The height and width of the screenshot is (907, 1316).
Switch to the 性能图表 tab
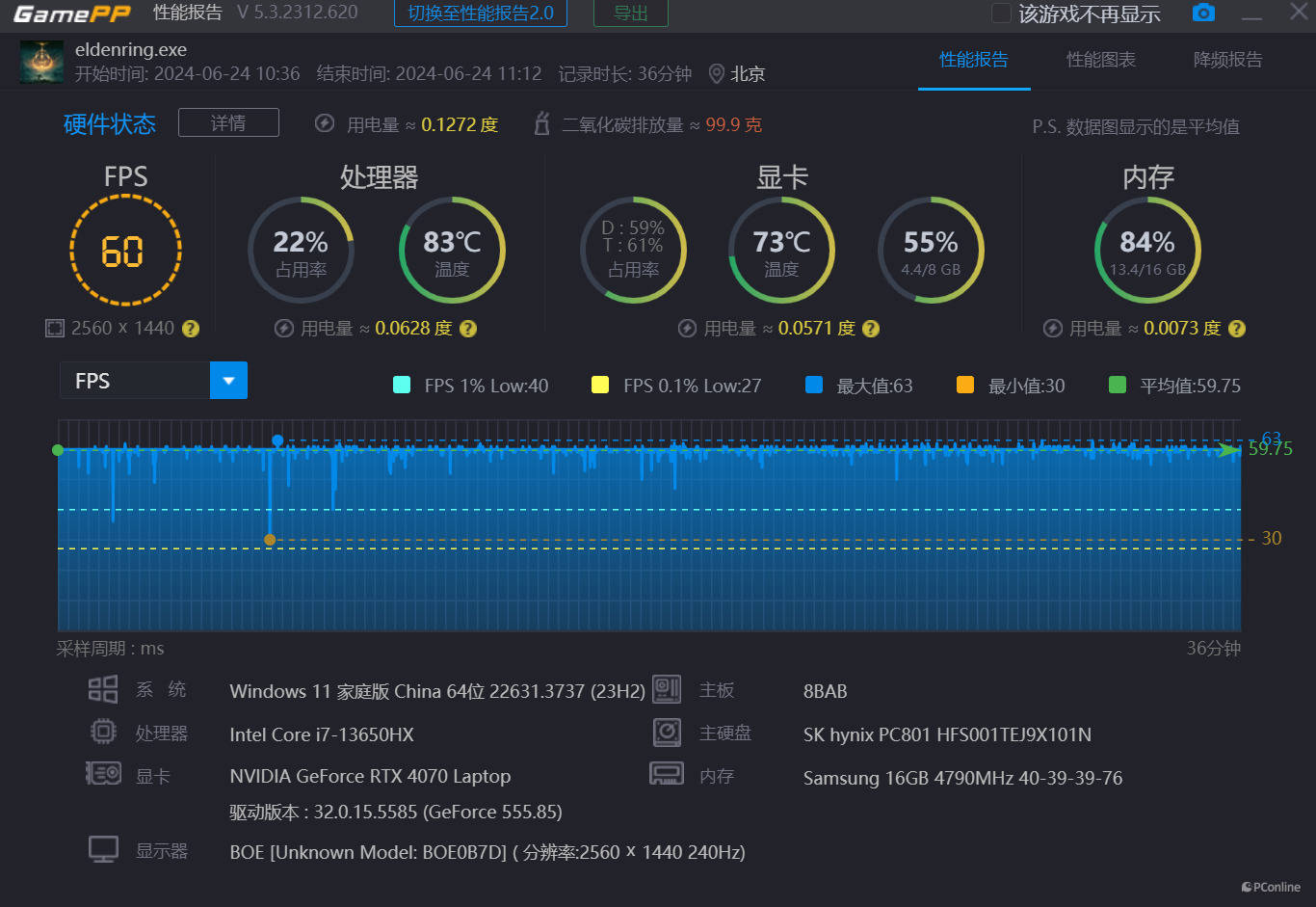1100,60
